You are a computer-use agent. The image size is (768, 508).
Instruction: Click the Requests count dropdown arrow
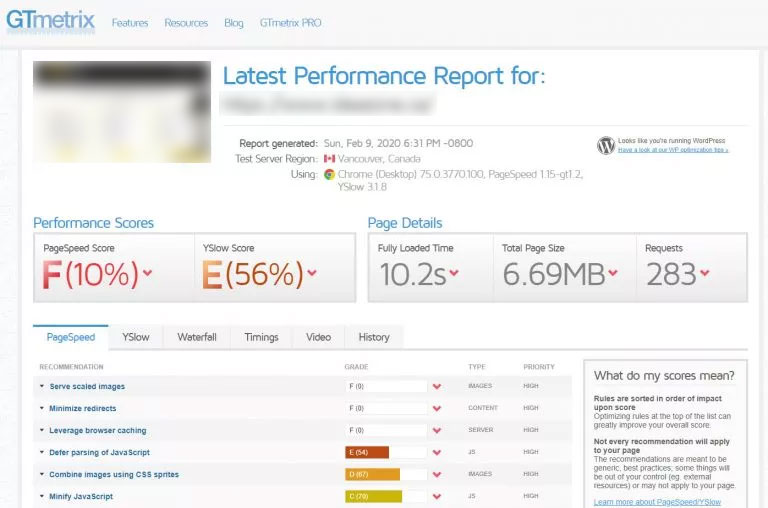(705, 272)
